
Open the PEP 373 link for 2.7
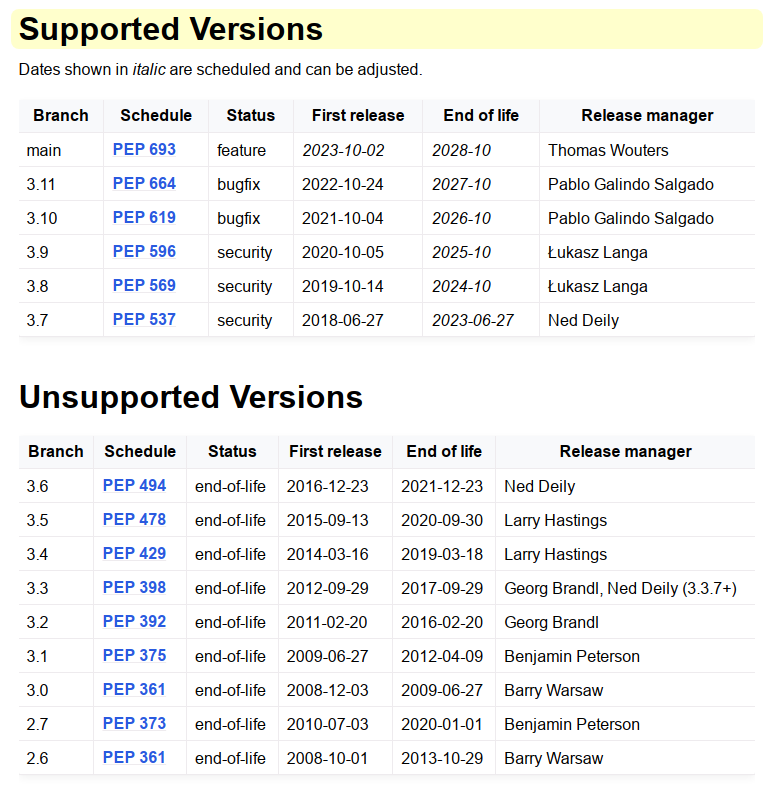tap(134, 724)
